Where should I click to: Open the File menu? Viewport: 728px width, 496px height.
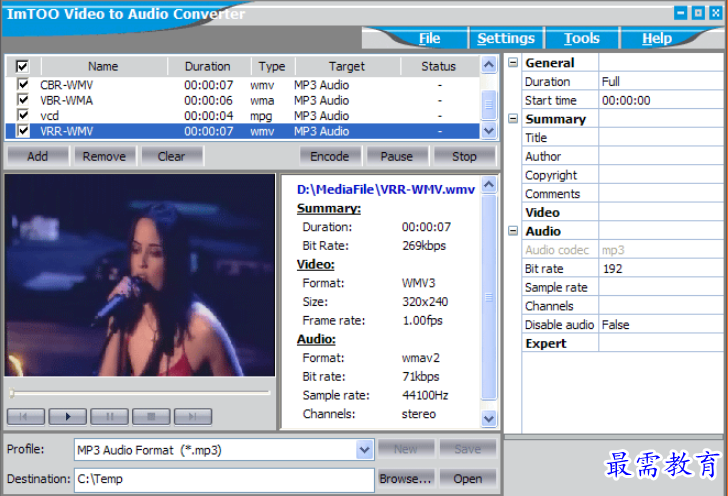tap(429, 39)
